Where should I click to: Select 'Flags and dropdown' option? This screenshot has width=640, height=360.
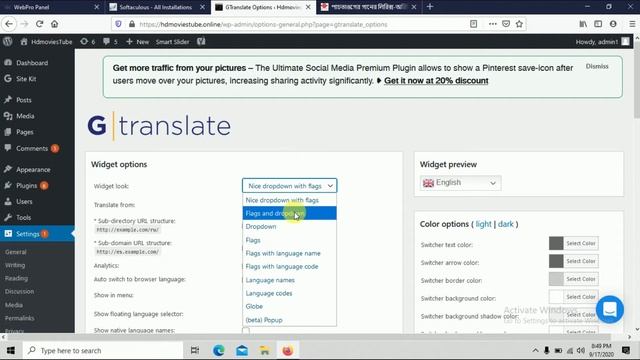tap(289, 213)
